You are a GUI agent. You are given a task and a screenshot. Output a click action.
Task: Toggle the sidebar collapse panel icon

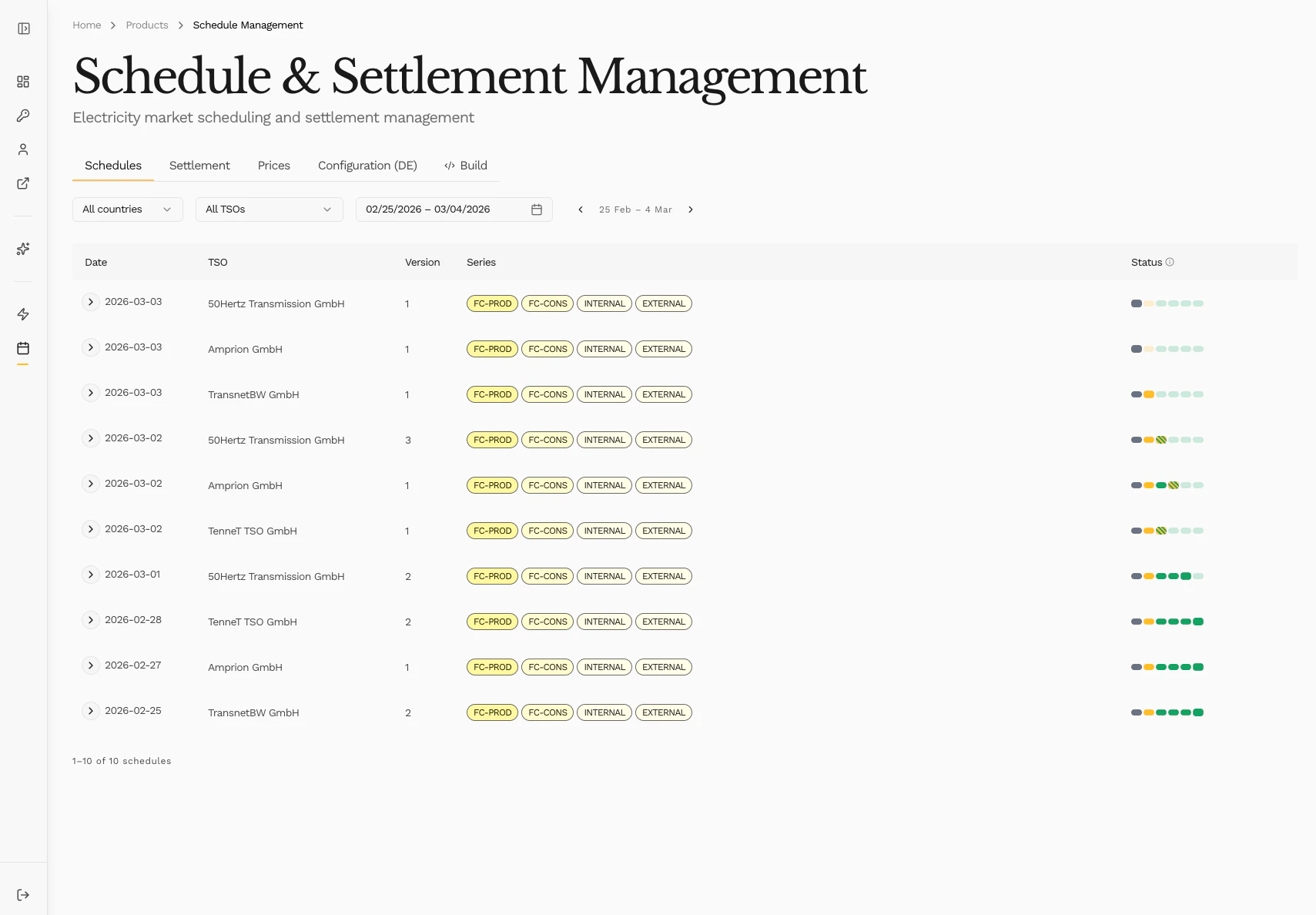(x=23, y=28)
